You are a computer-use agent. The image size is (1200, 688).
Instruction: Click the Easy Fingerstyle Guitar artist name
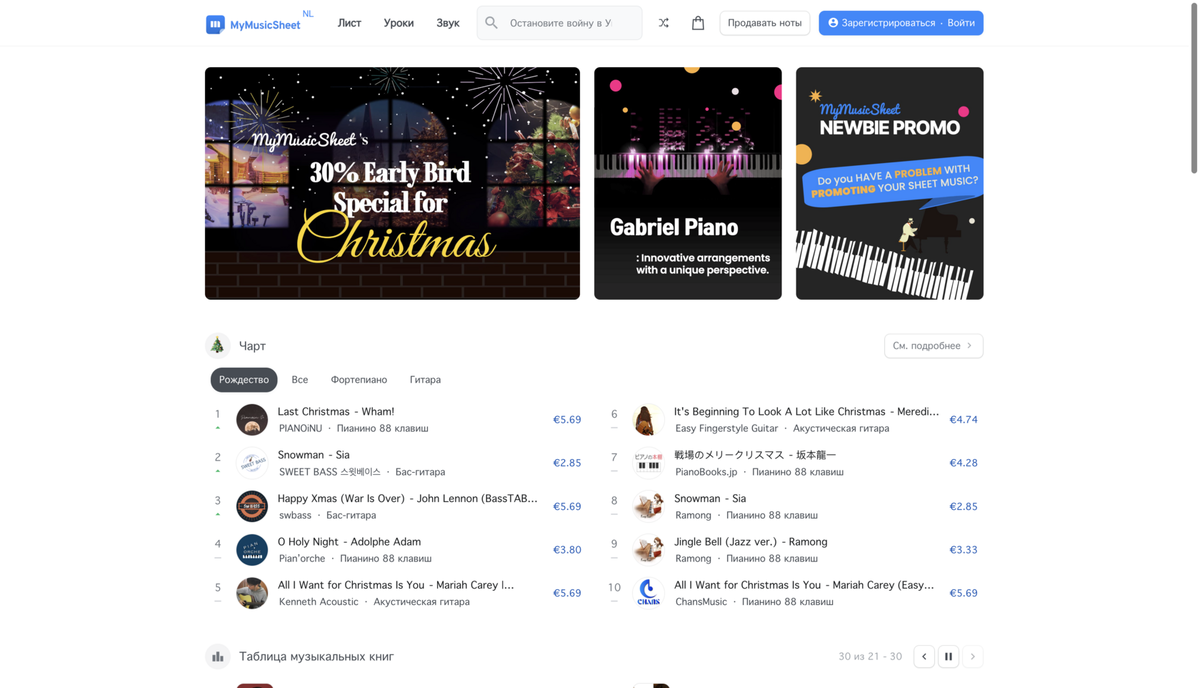coord(726,428)
